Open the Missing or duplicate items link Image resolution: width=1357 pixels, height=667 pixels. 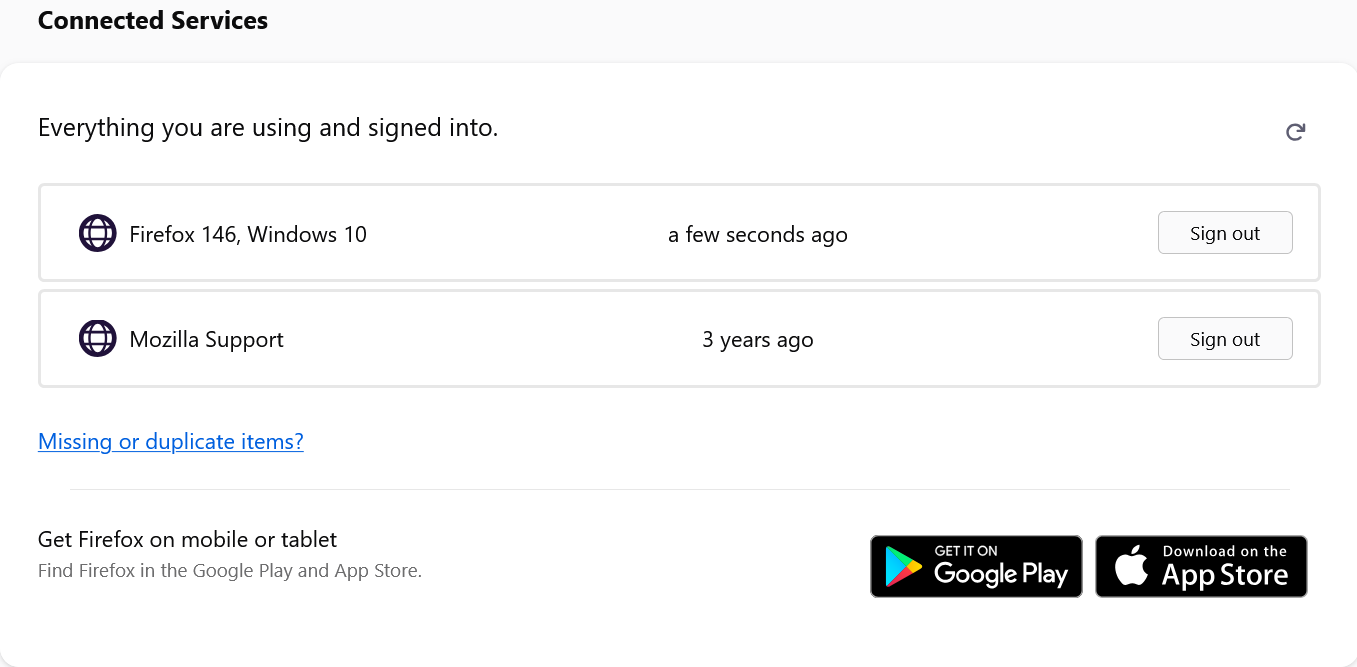[x=170, y=441]
